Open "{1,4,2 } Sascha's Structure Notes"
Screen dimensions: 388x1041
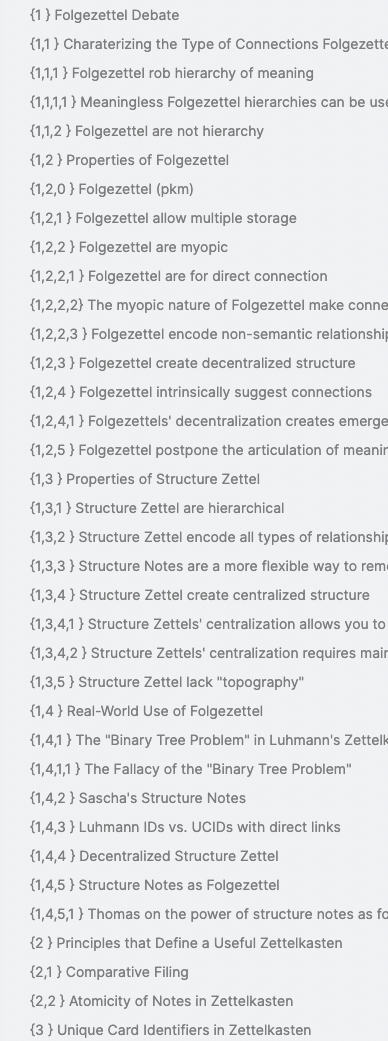pyautogui.click(x=138, y=799)
